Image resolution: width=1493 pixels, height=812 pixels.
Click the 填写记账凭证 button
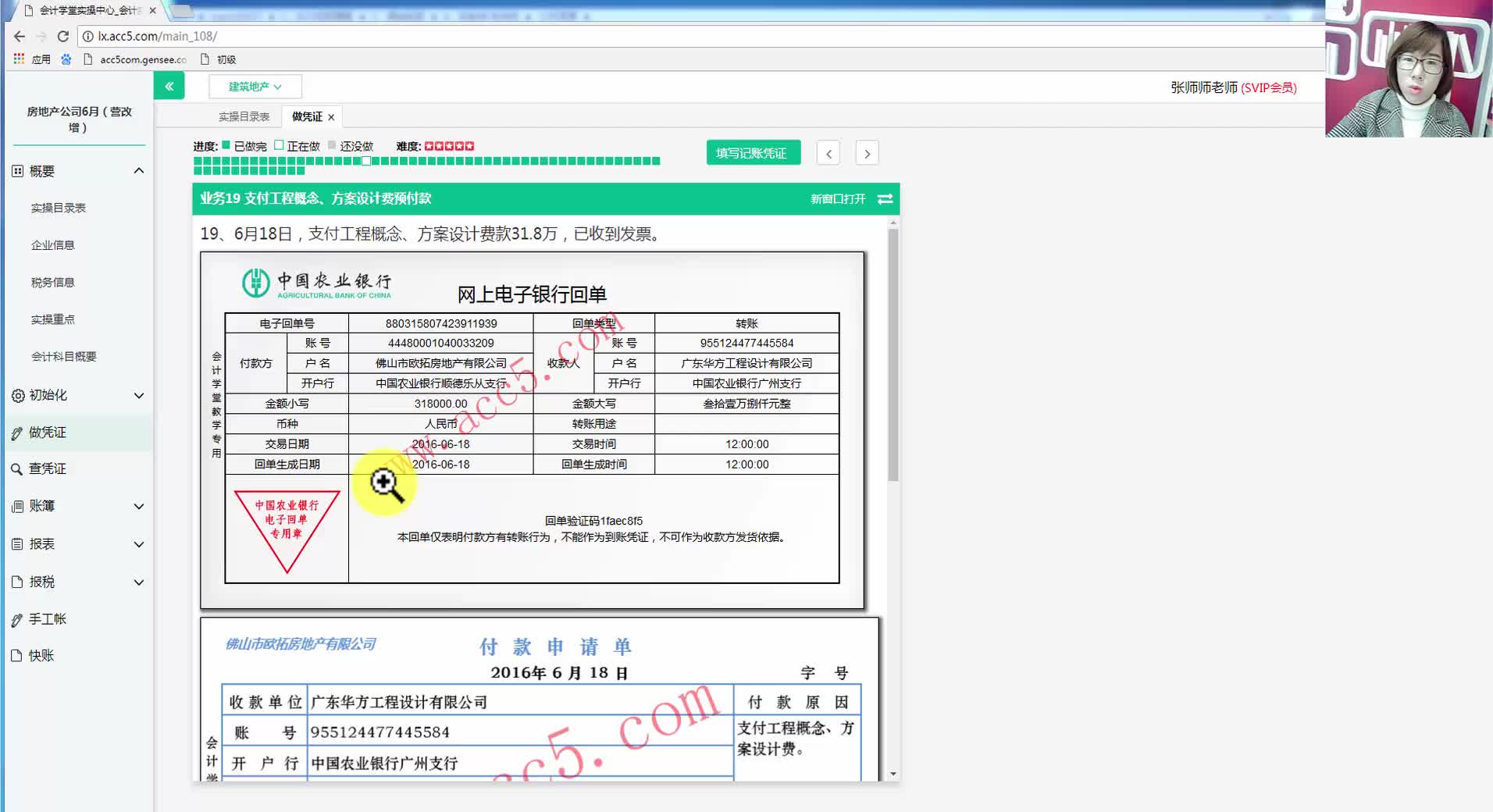coord(752,152)
